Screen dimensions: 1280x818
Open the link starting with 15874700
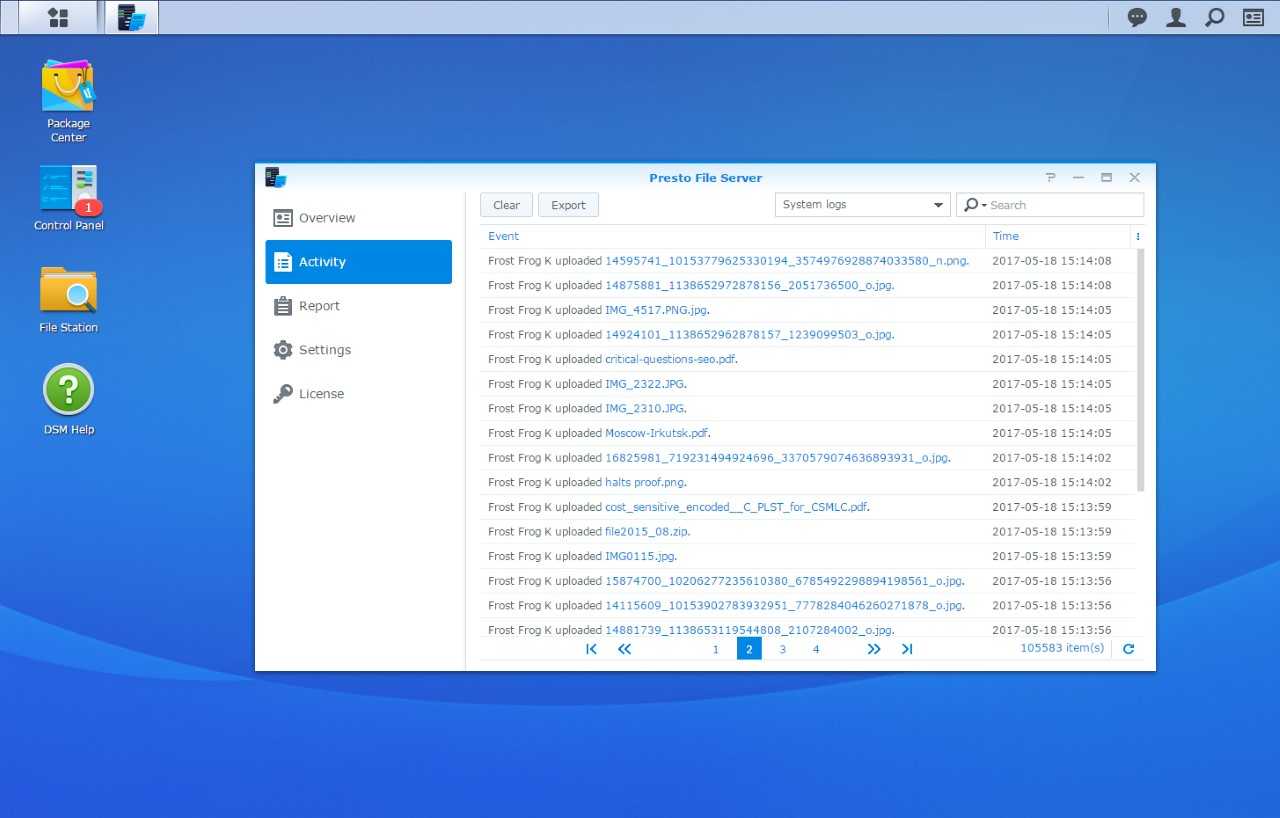coord(784,581)
